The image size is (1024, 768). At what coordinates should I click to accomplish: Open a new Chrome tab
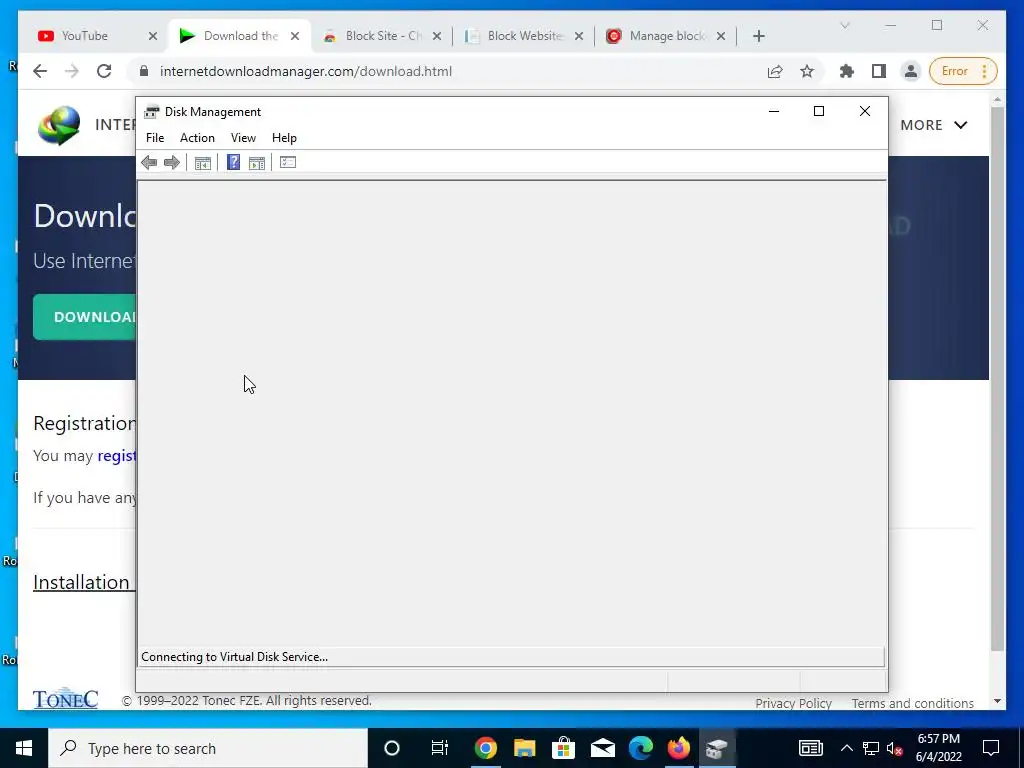pyautogui.click(x=759, y=36)
